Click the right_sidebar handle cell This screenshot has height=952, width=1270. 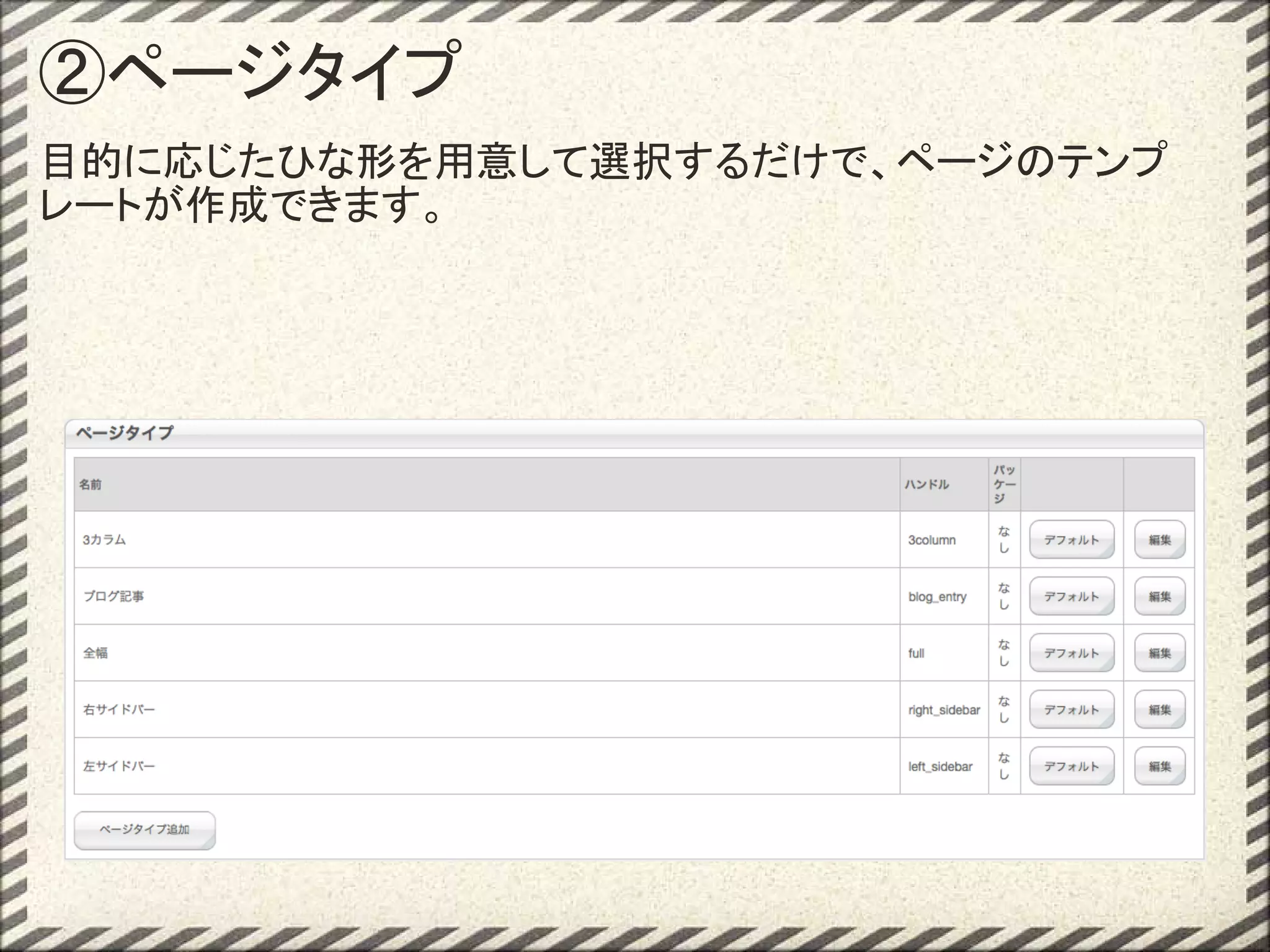coord(944,710)
